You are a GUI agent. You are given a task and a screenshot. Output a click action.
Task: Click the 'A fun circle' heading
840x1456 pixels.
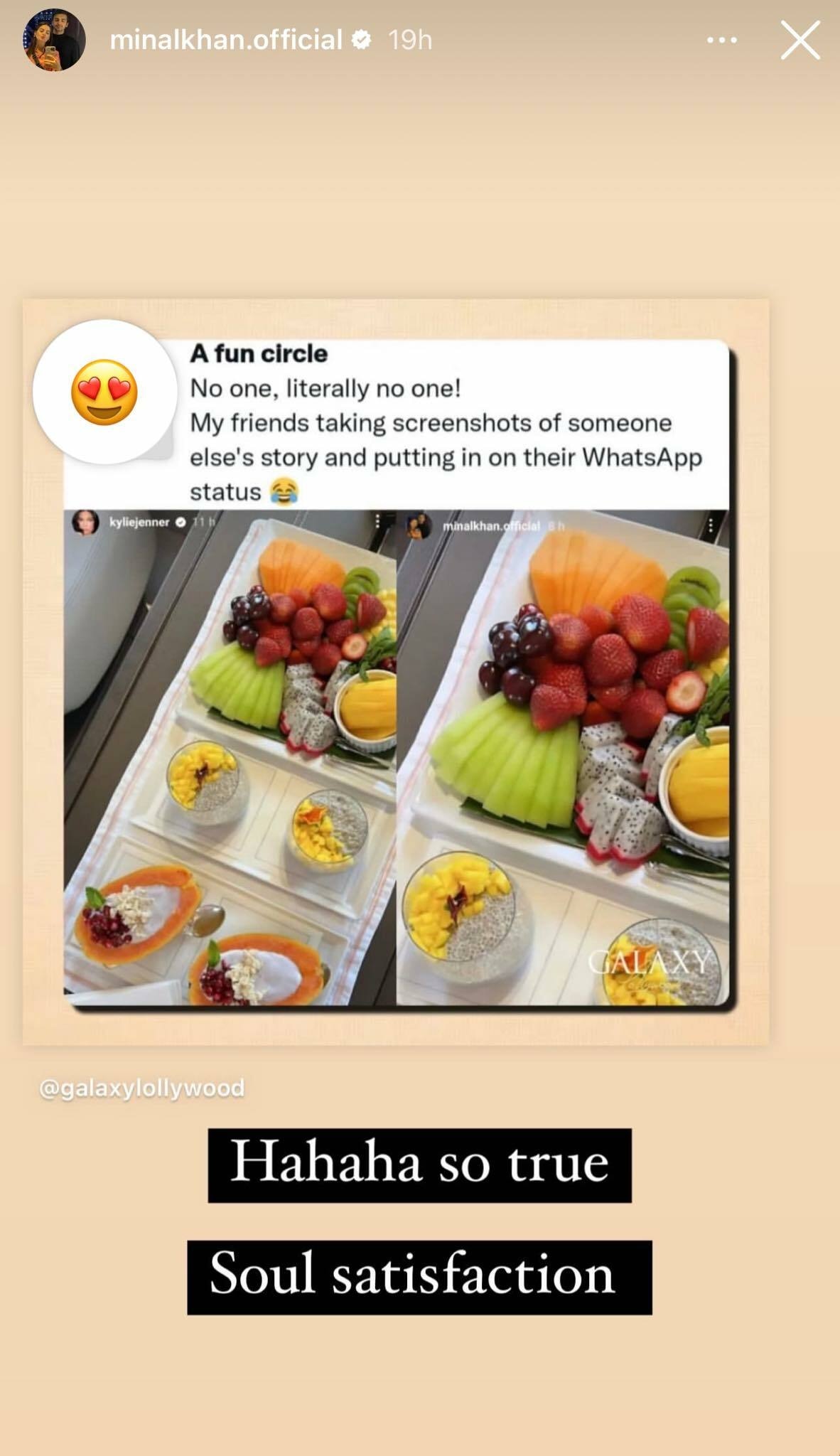pos(259,353)
